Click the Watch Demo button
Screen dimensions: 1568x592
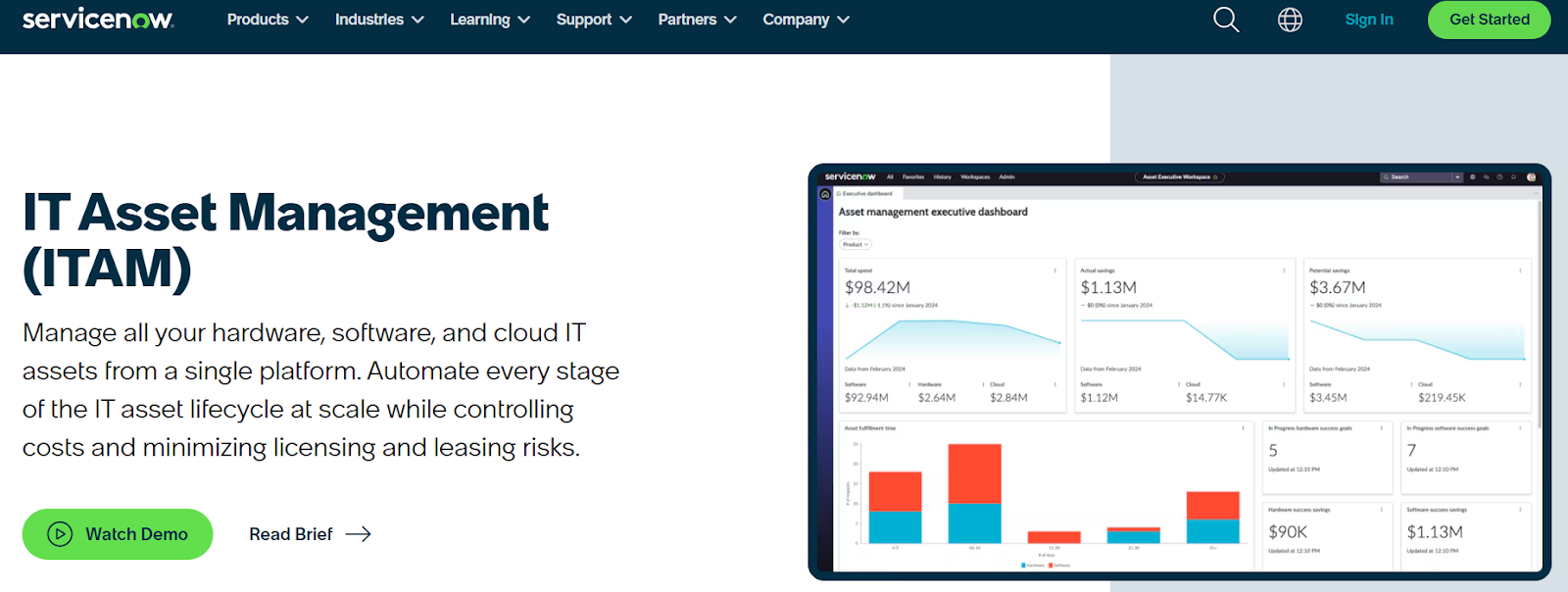[x=118, y=534]
